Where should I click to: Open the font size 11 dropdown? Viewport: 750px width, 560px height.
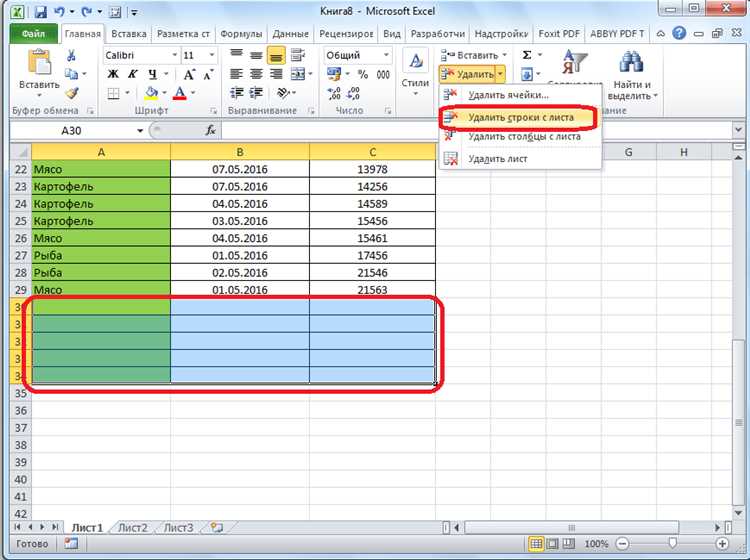pyautogui.click(x=212, y=55)
